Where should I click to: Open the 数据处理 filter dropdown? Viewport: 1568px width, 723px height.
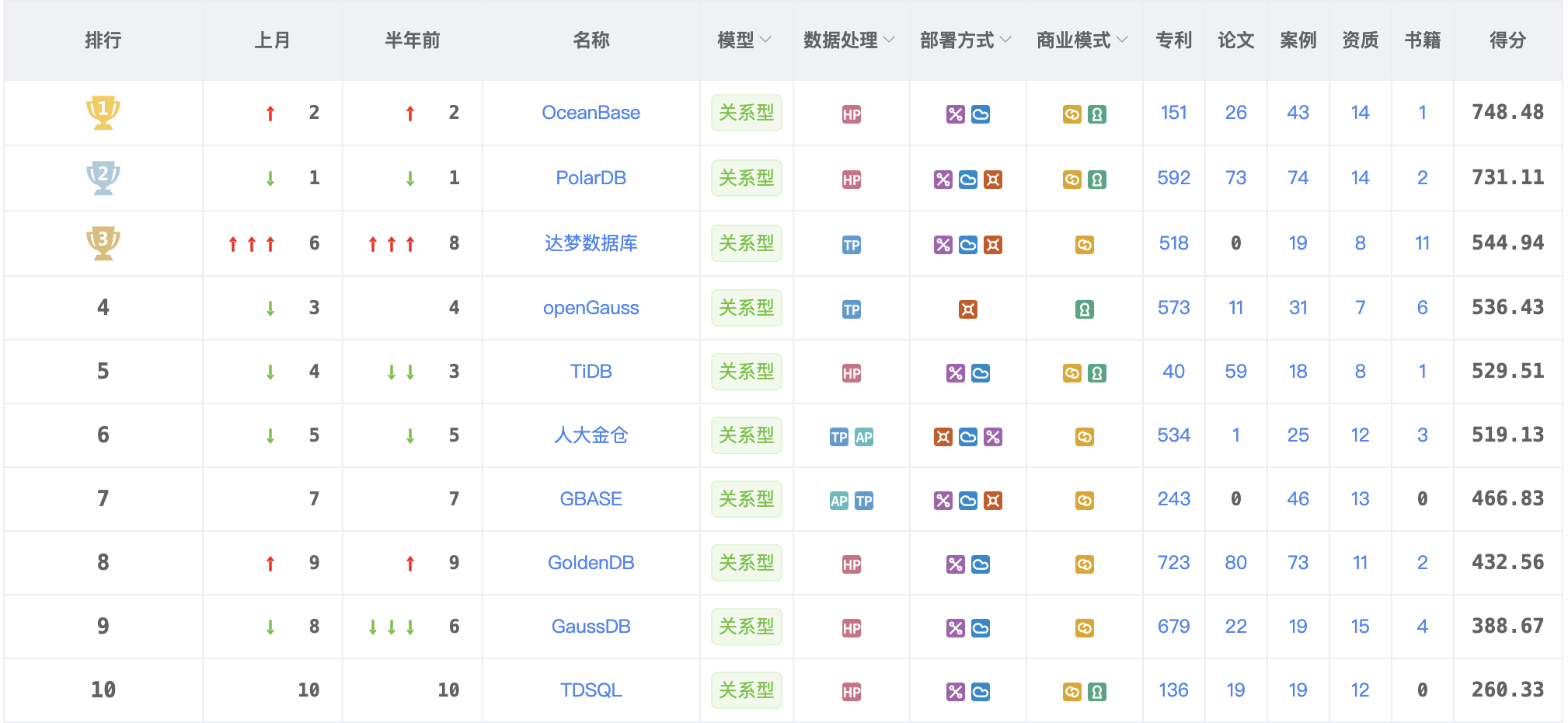coord(890,40)
